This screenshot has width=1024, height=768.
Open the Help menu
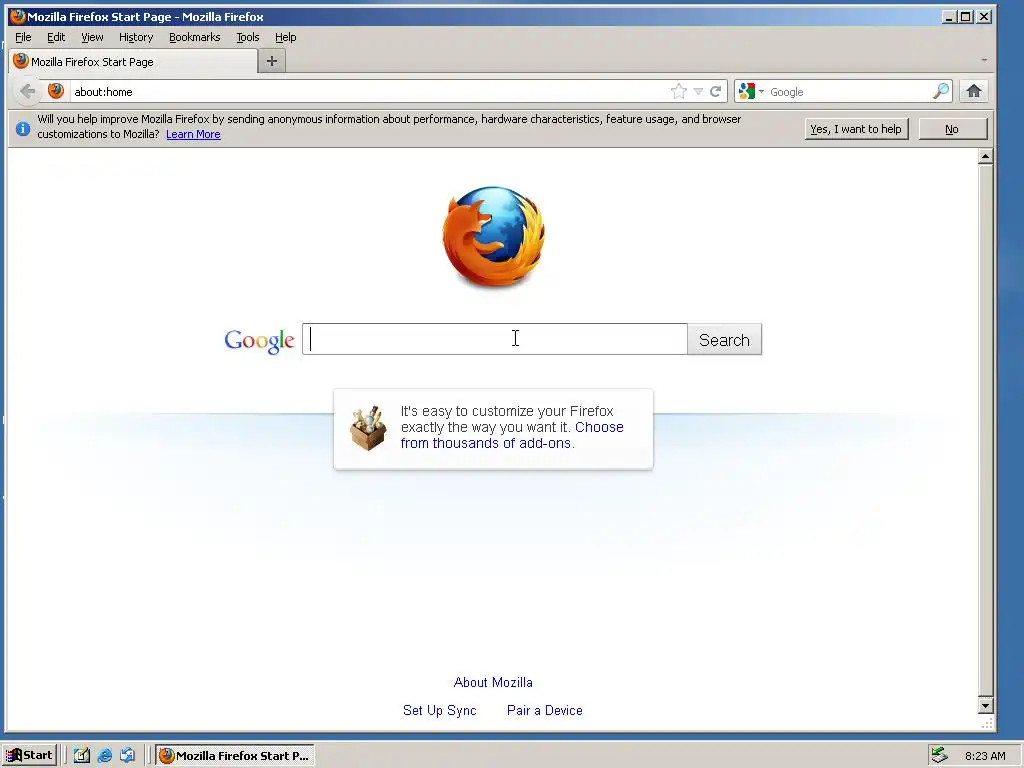click(x=285, y=37)
